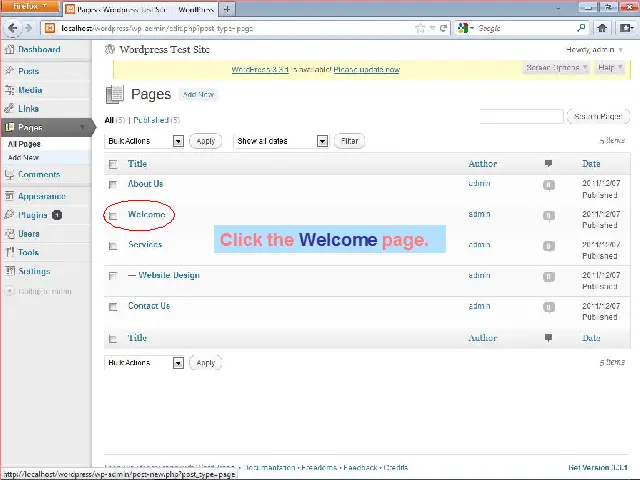Click the search magnifier icon in Google box
640x480 pixels.
(x=581, y=28)
